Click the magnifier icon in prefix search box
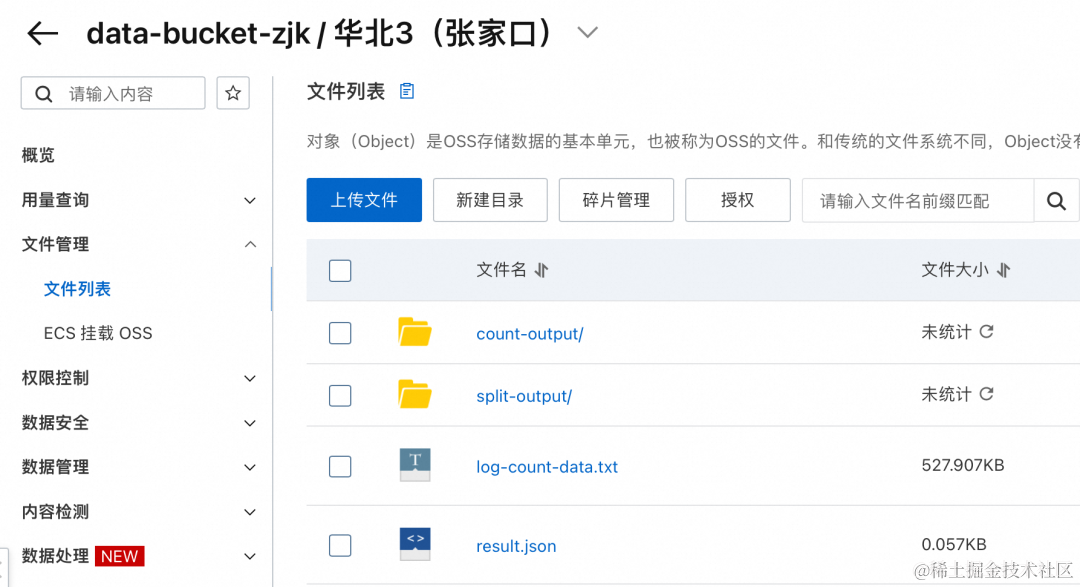1080x587 pixels. 1057,200
